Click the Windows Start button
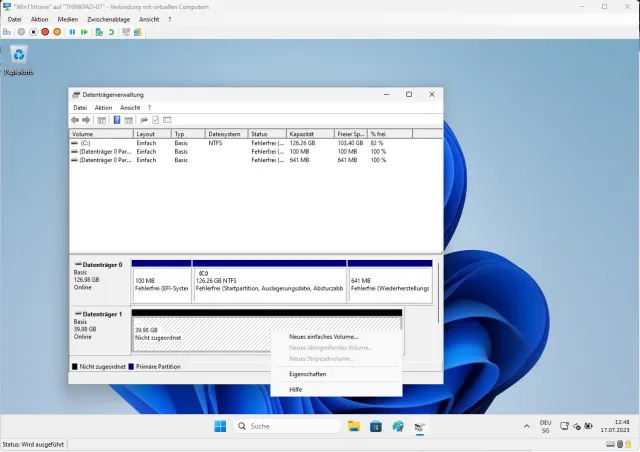 point(220,426)
